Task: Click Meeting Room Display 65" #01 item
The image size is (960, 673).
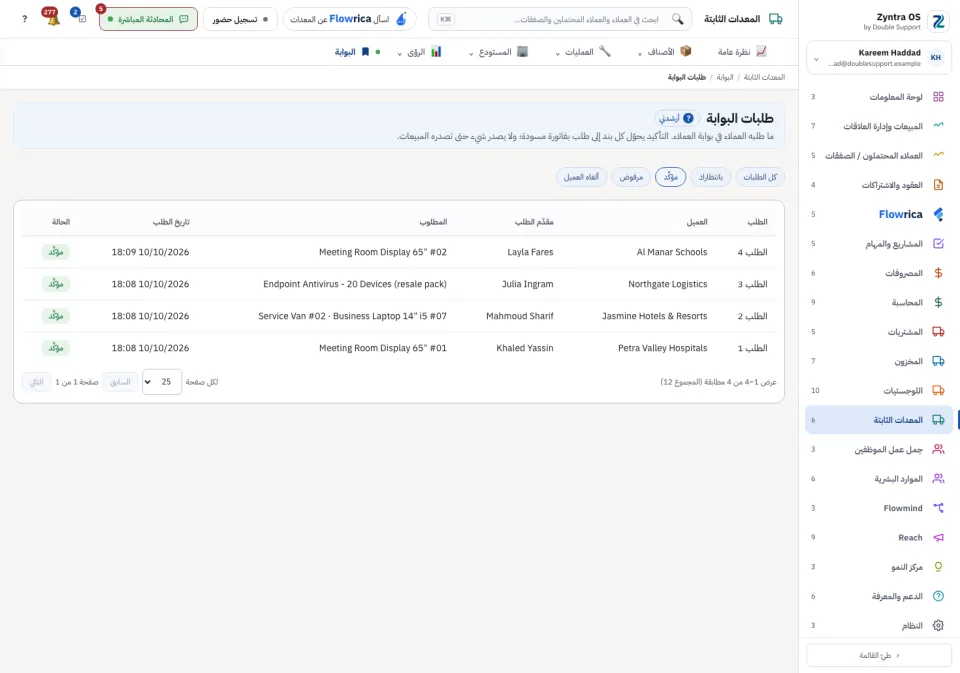Action: pyautogui.click(x=383, y=348)
